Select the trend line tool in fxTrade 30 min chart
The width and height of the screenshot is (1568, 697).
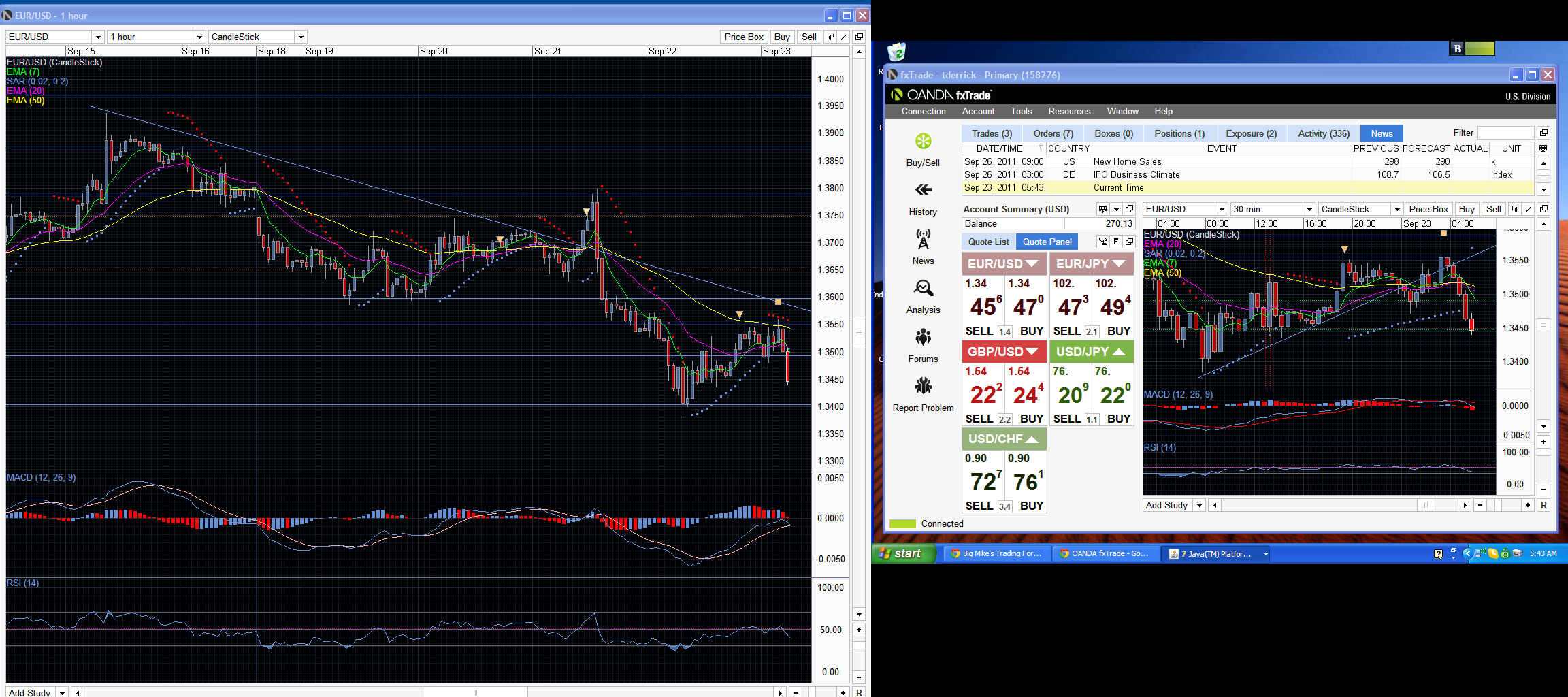1529,209
